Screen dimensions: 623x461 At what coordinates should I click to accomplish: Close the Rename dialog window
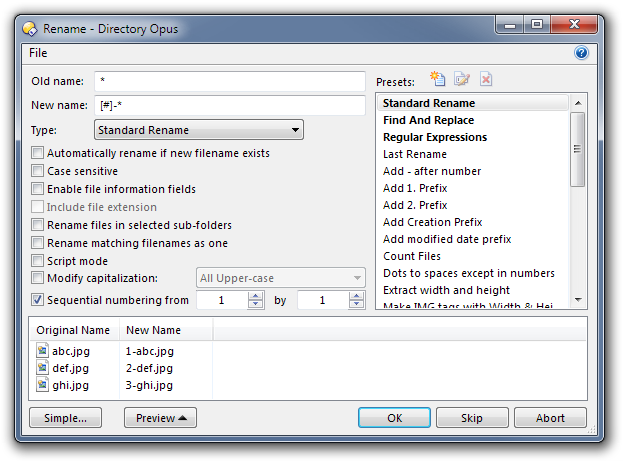click(x=574, y=25)
